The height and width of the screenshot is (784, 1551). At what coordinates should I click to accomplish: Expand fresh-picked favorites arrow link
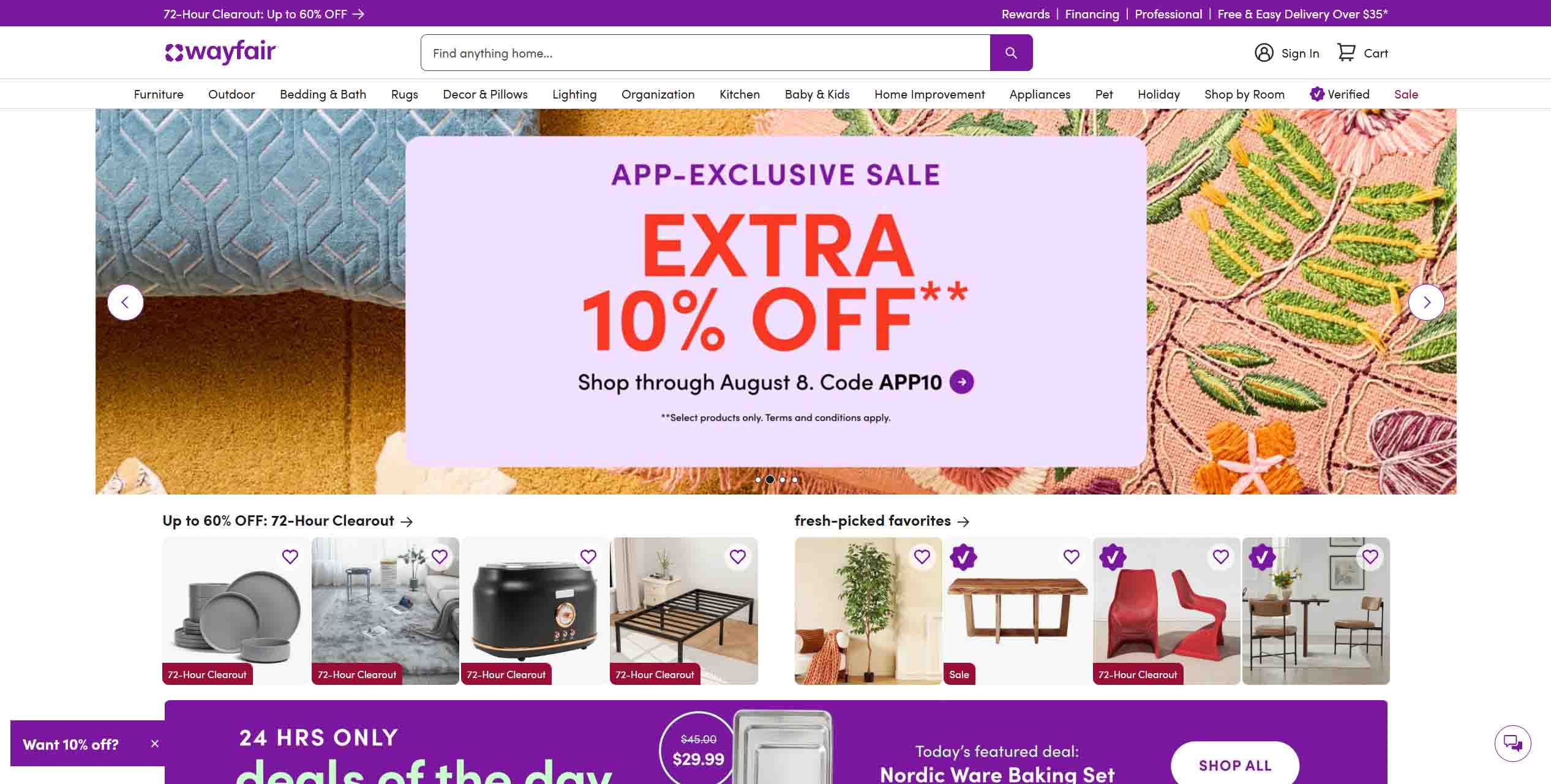(963, 521)
